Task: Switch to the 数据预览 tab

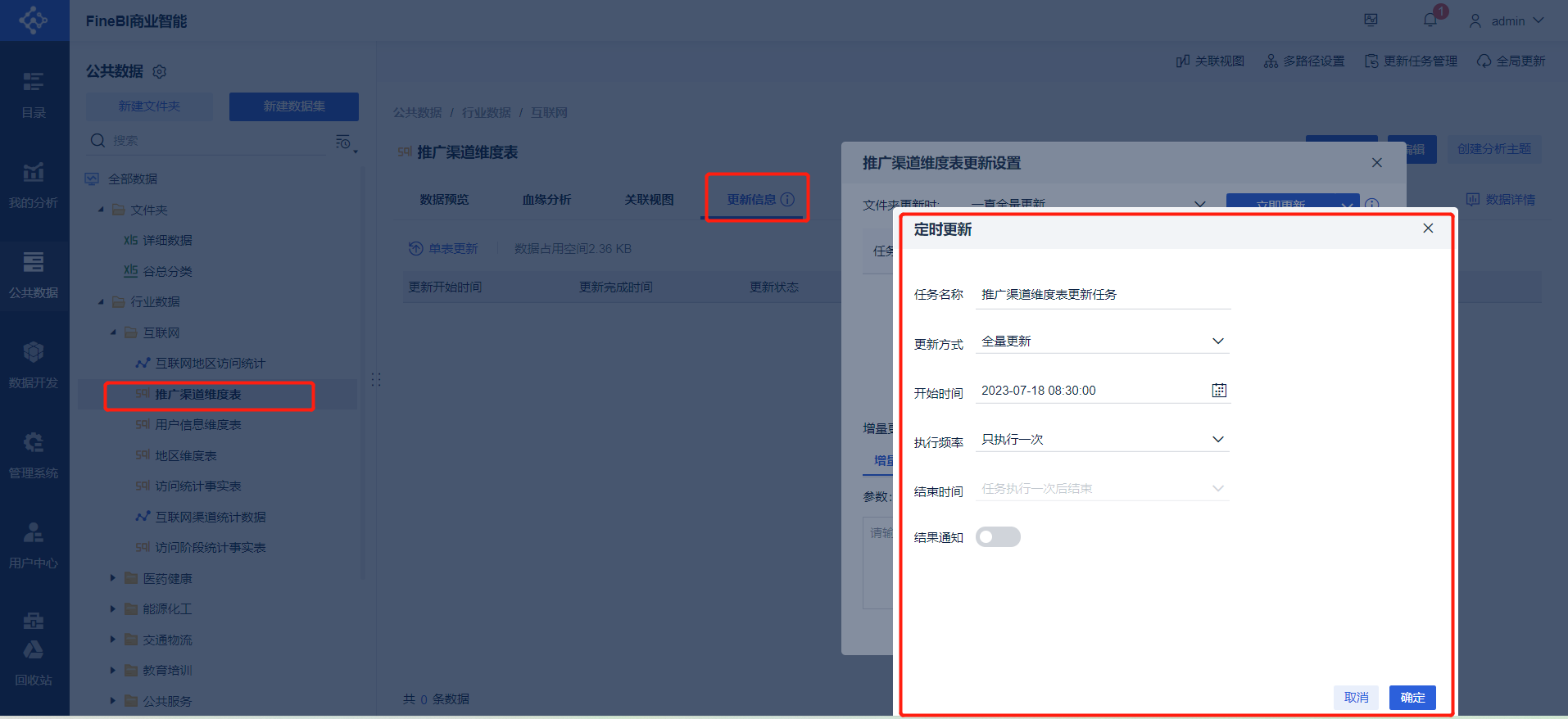Action: pyautogui.click(x=444, y=199)
